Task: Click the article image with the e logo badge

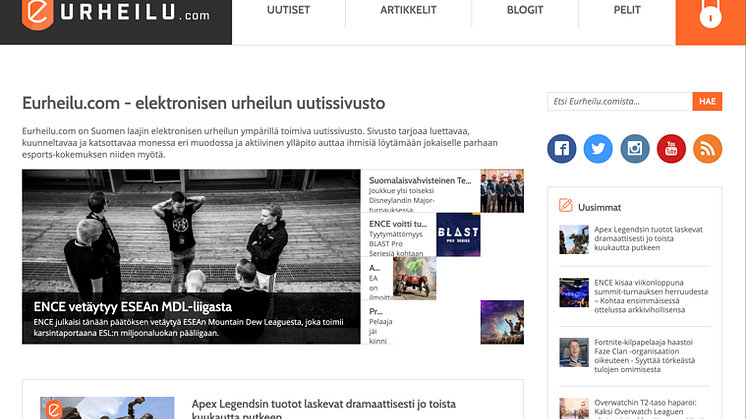Action: point(107,408)
